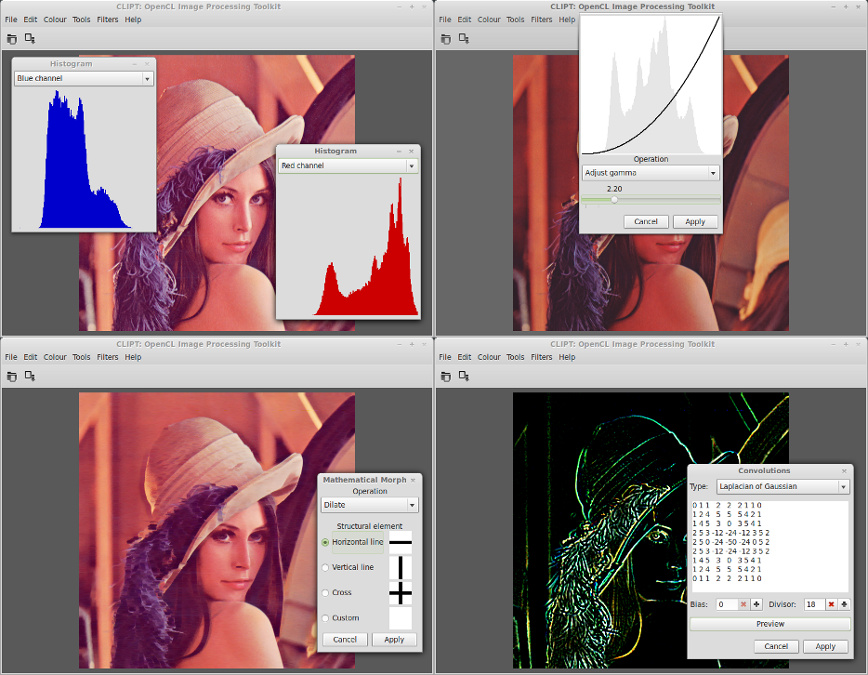Close the Convolutions dialog

844,471
